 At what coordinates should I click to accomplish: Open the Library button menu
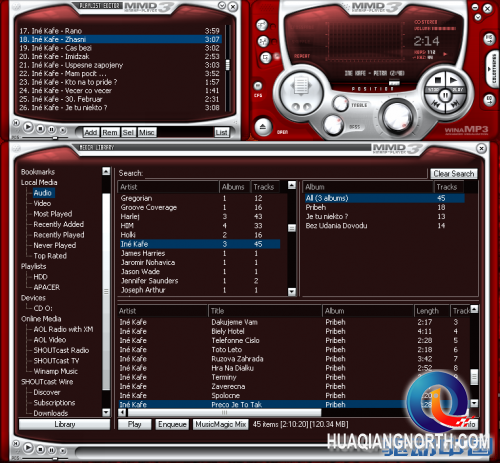click(x=65, y=424)
